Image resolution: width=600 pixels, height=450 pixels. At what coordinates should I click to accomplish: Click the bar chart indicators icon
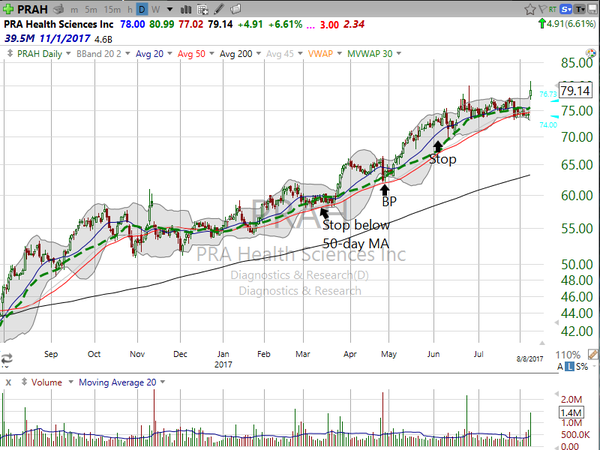click(x=186, y=9)
